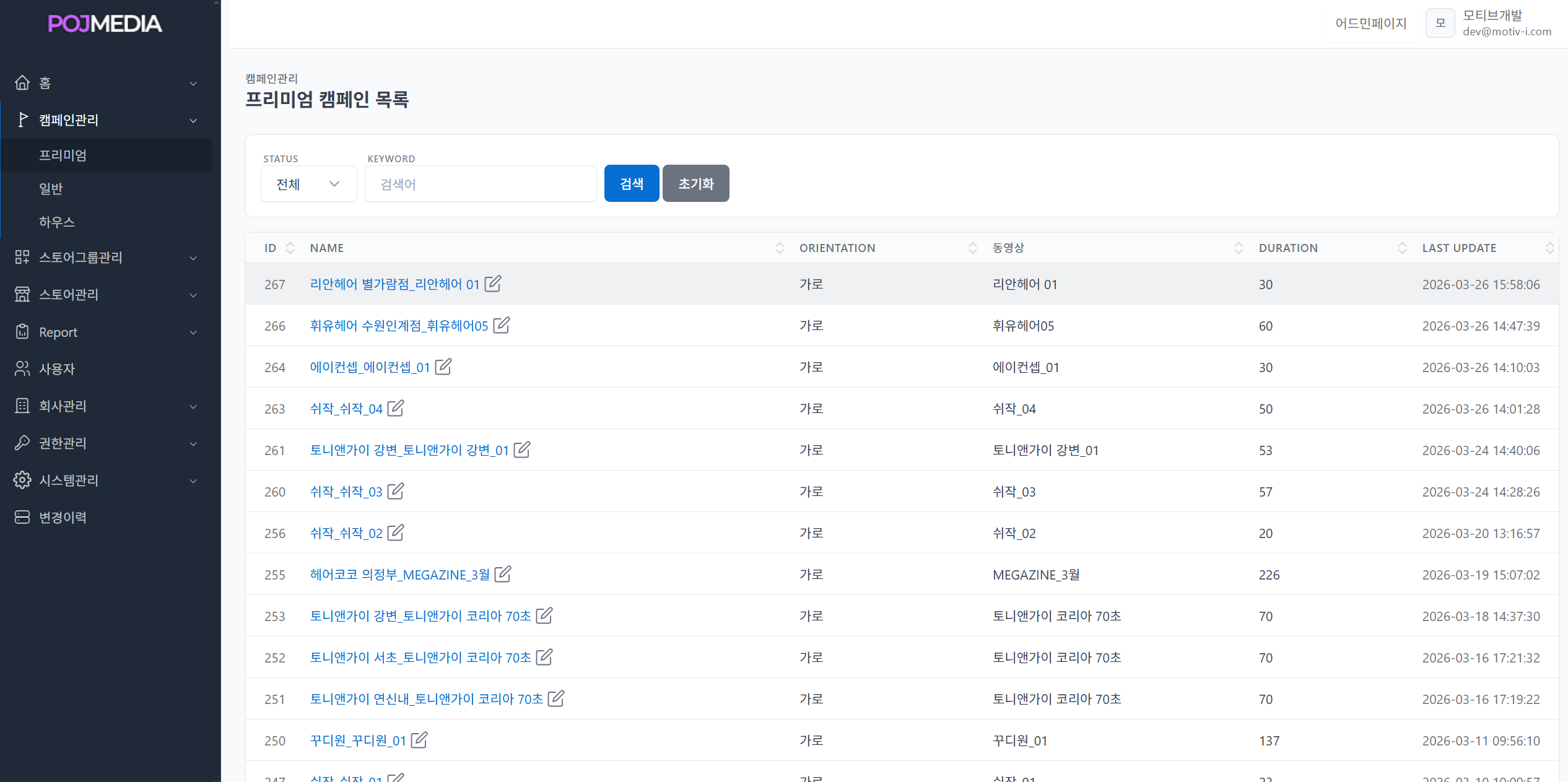The height and width of the screenshot is (782, 1568).
Task: Open the STATUS dropdown showing 전체
Action: 308,183
